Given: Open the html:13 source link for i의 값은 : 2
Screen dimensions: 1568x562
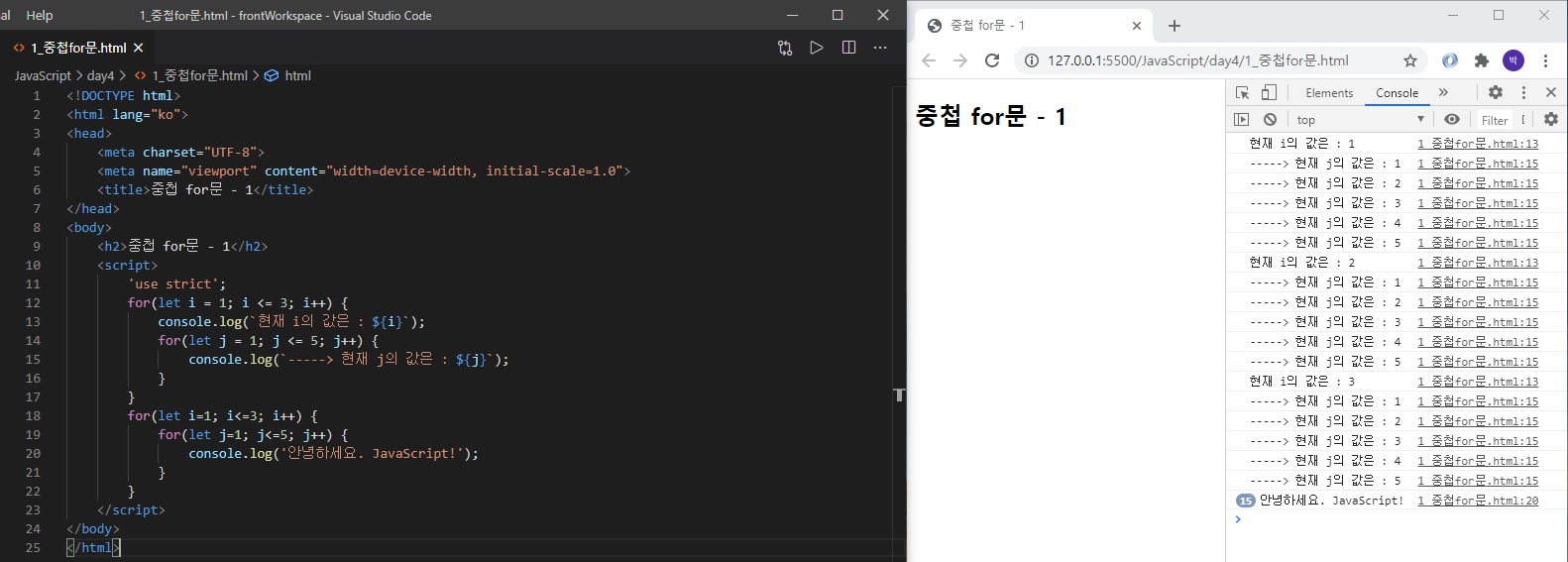Looking at the screenshot, I should click(1478, 263).
